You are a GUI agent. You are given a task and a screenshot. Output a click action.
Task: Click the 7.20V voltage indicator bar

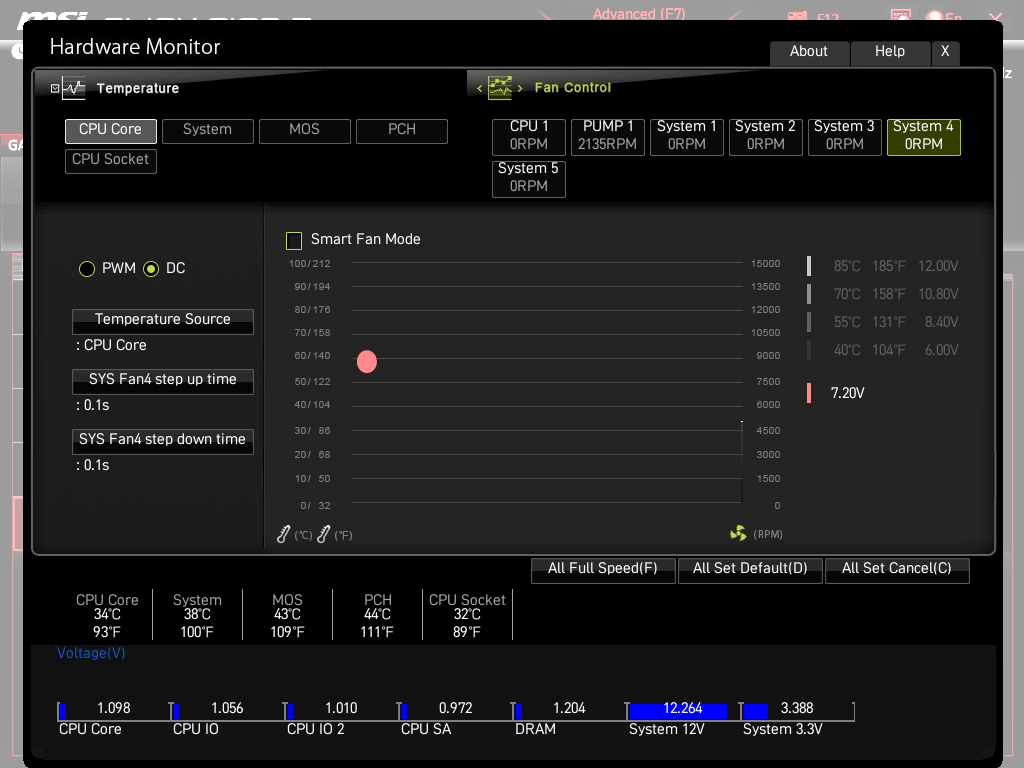(x=809, y=392)
